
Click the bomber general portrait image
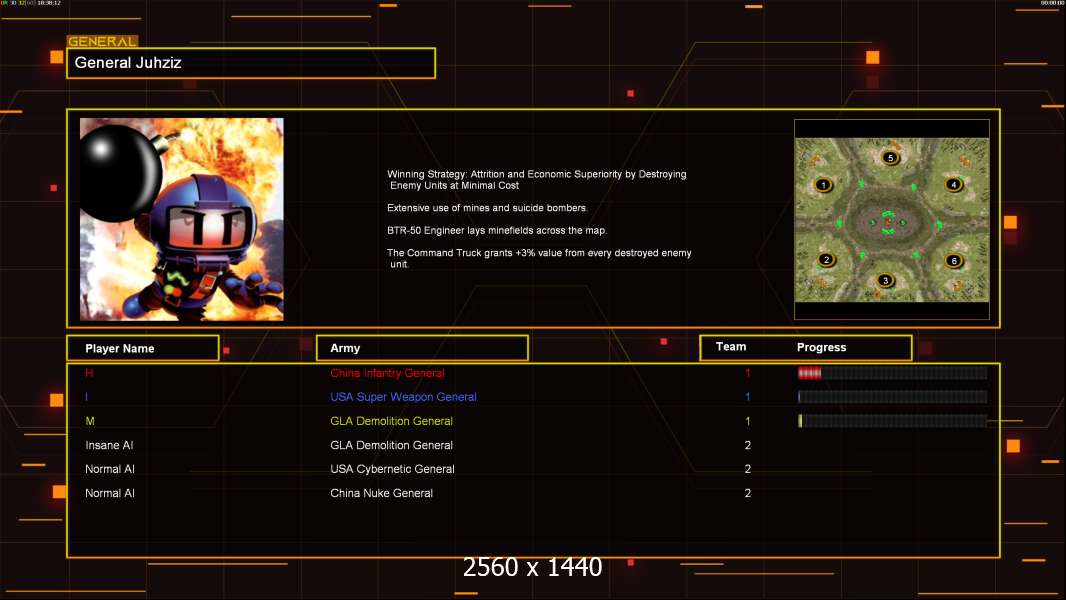click(182, 219)
